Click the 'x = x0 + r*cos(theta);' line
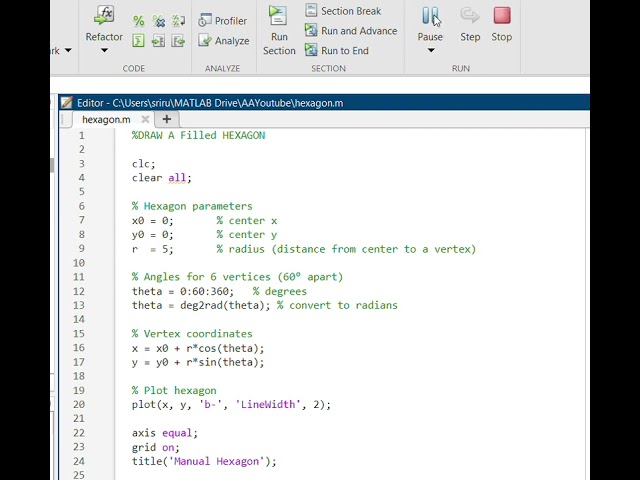The width and height of the screenshot is (640, 480). click(198, 348)
